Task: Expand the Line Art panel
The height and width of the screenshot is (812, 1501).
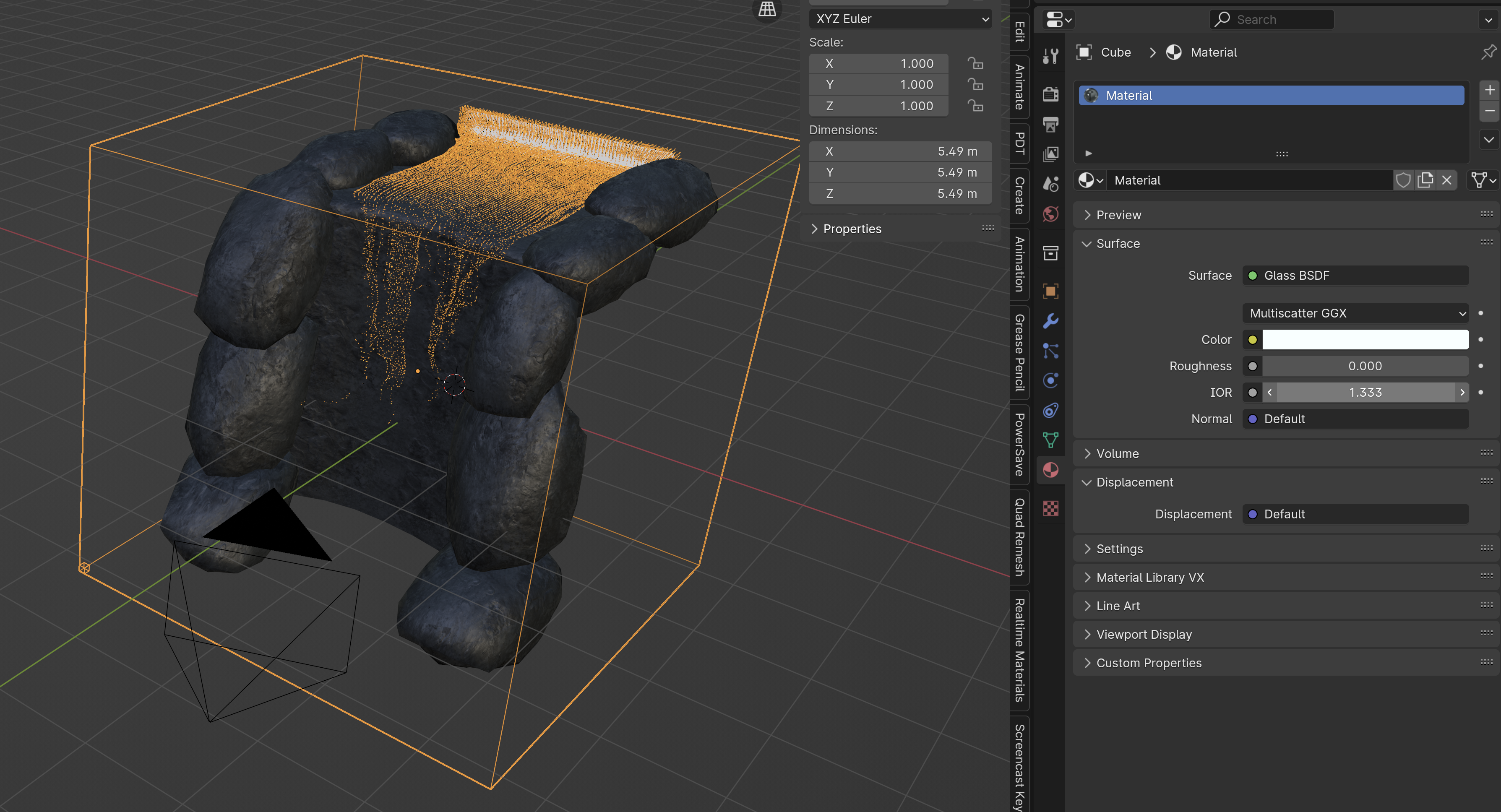Action: 1285,606
